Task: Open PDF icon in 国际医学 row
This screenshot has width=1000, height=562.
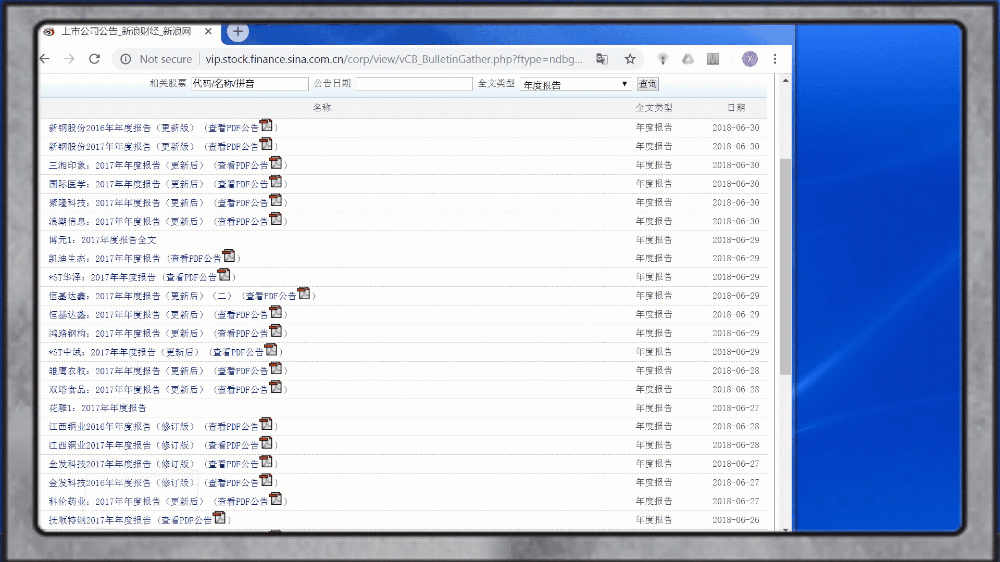Action: coord(276,181)
